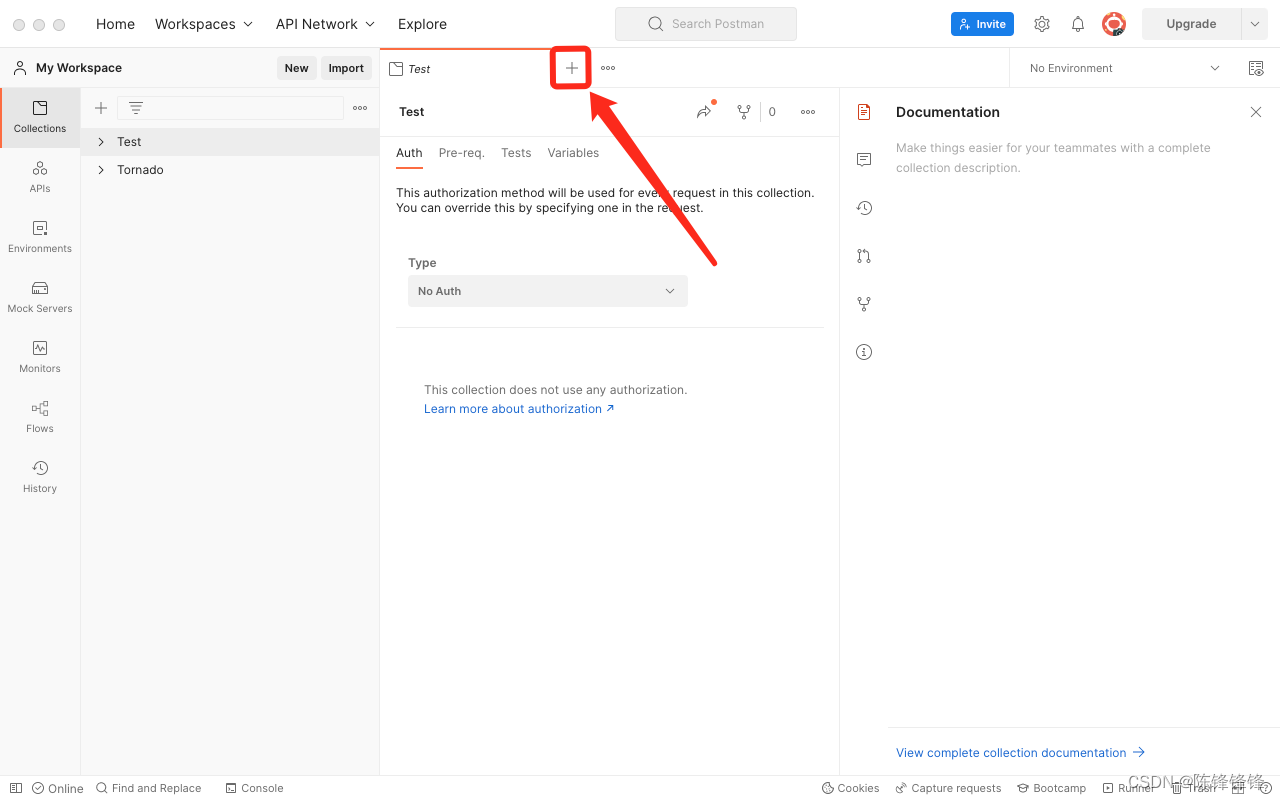This screenshot has width=1280, height=800.
Task: Go to Environments in the sidebar
Action: [x=40, y=237]
